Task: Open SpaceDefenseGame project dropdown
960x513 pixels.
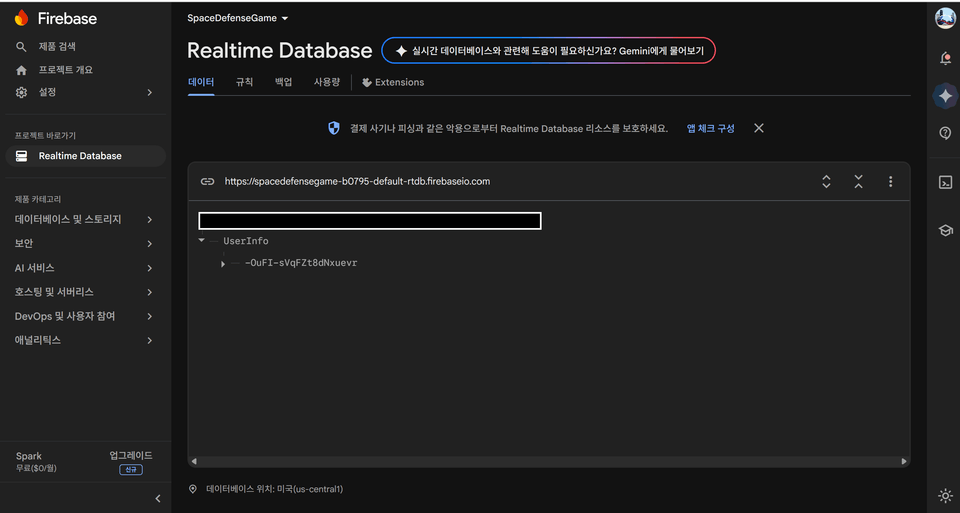Action: point(238,18)
